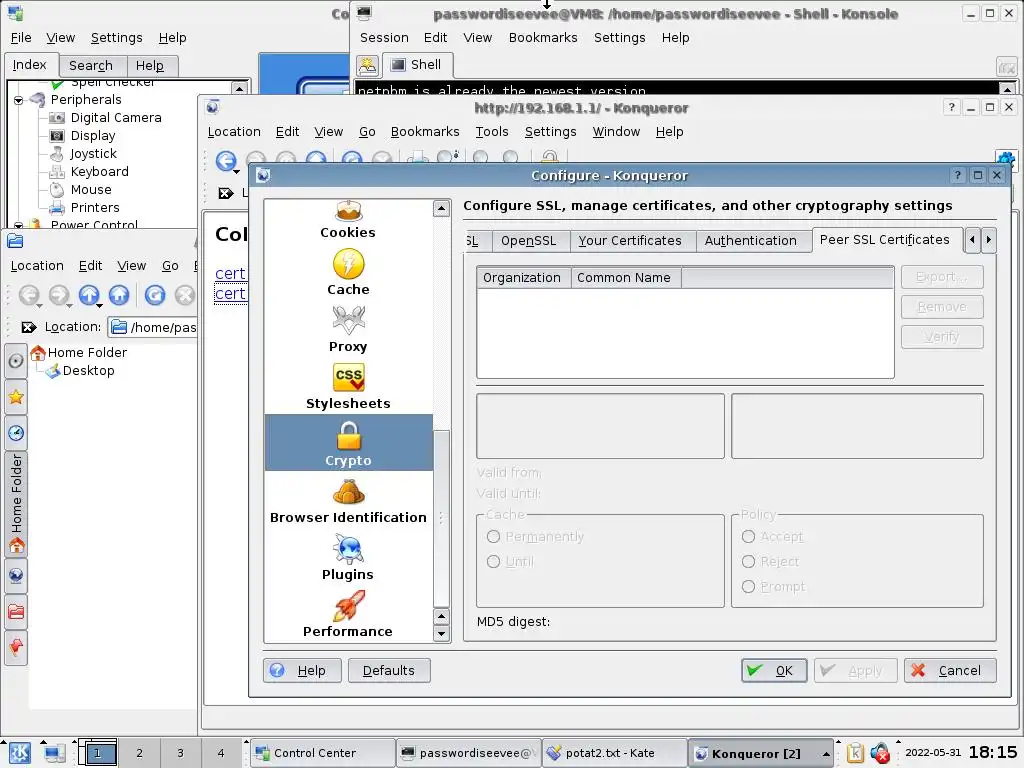Click the Verify certificate button
1024x768 pixels.
pos(942,337)
